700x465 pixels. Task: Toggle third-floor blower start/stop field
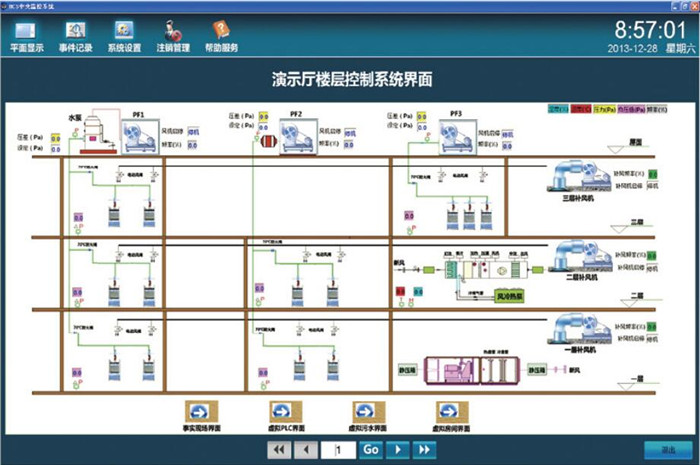653,186
